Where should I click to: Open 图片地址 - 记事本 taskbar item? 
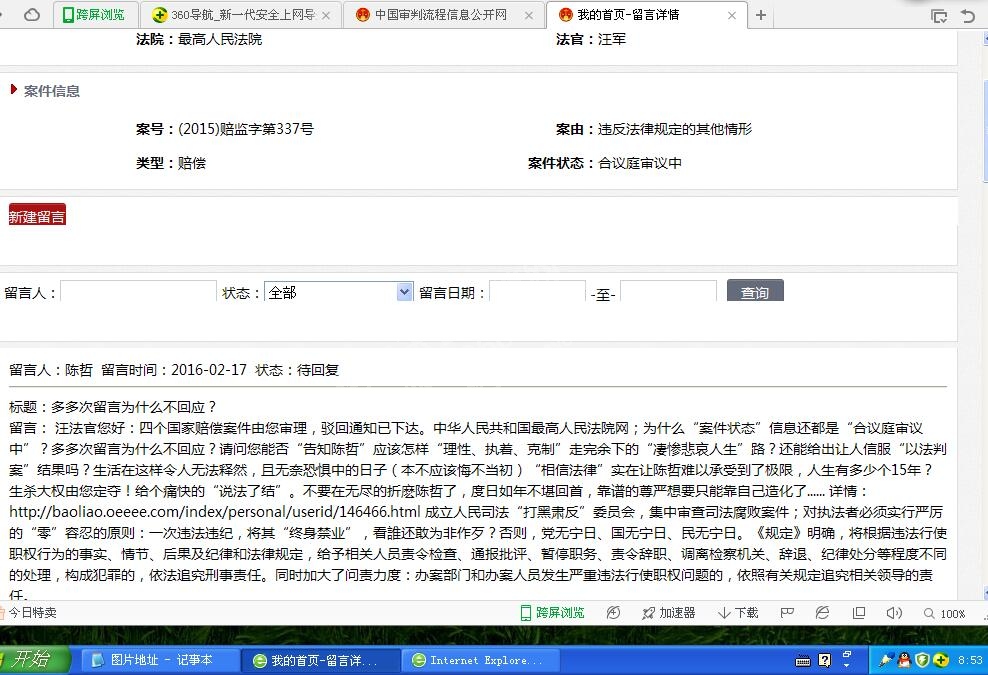[161, 660]
